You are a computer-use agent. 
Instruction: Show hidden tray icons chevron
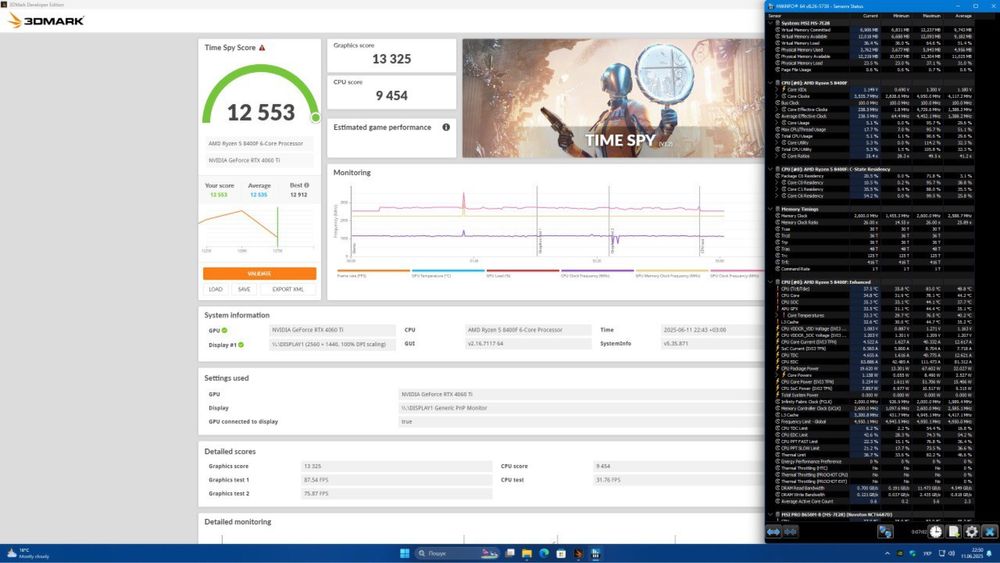[887, 553]
